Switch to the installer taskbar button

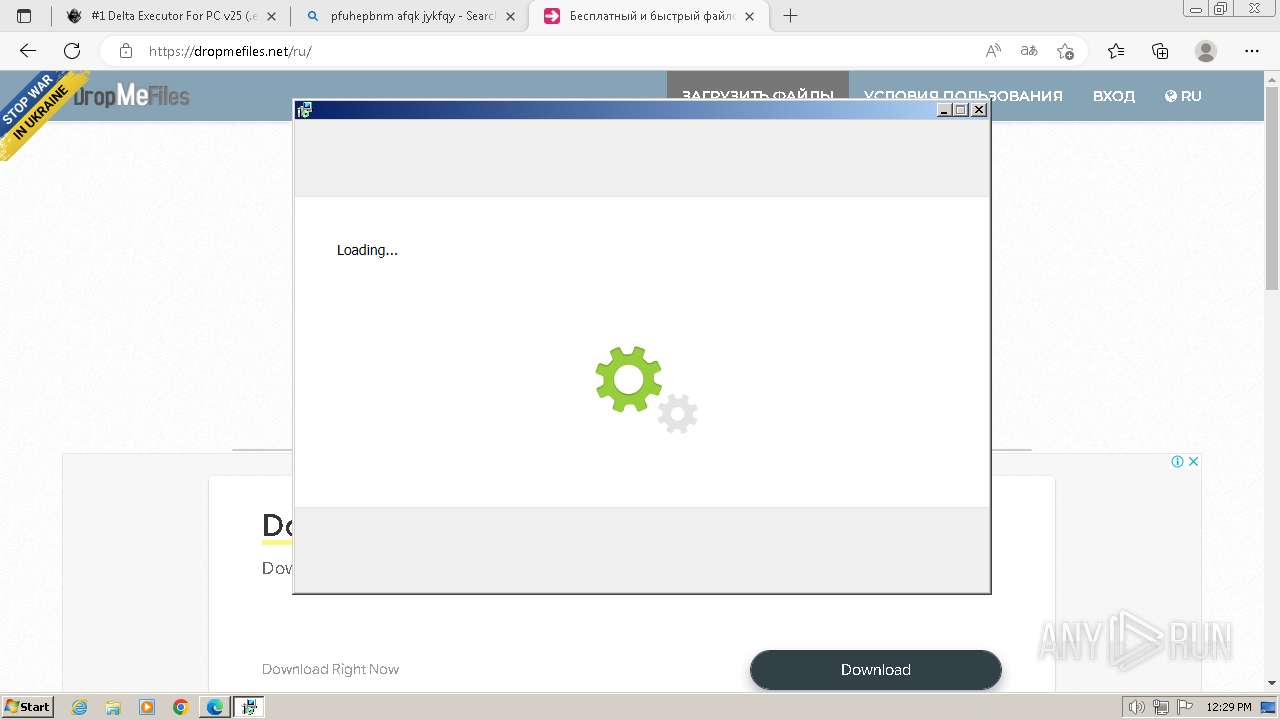(249, 707)
